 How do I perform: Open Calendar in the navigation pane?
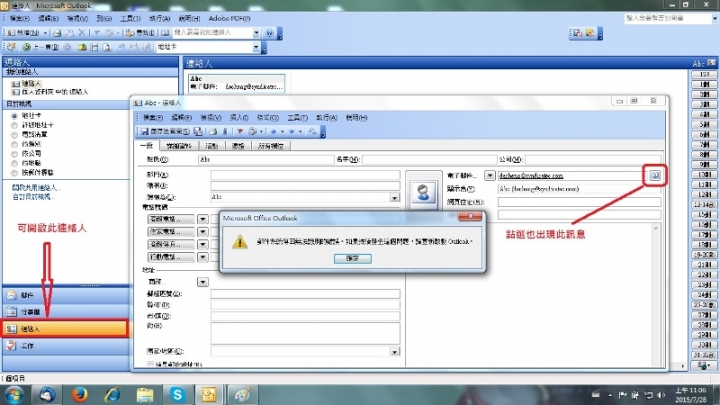coord(66,312)
